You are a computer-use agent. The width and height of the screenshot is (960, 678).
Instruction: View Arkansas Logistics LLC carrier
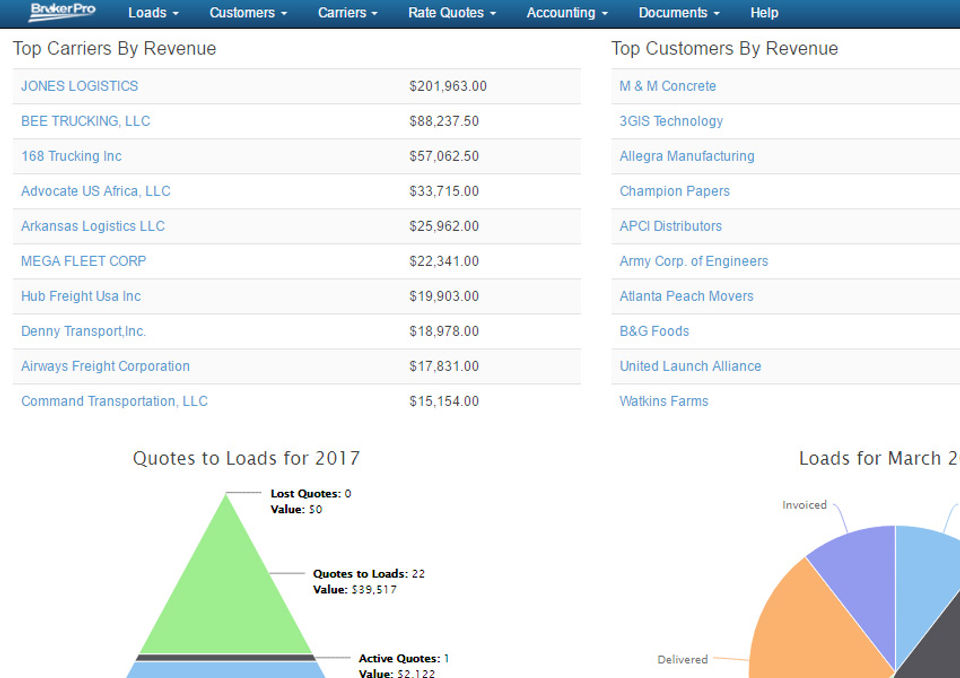(92, 226)
